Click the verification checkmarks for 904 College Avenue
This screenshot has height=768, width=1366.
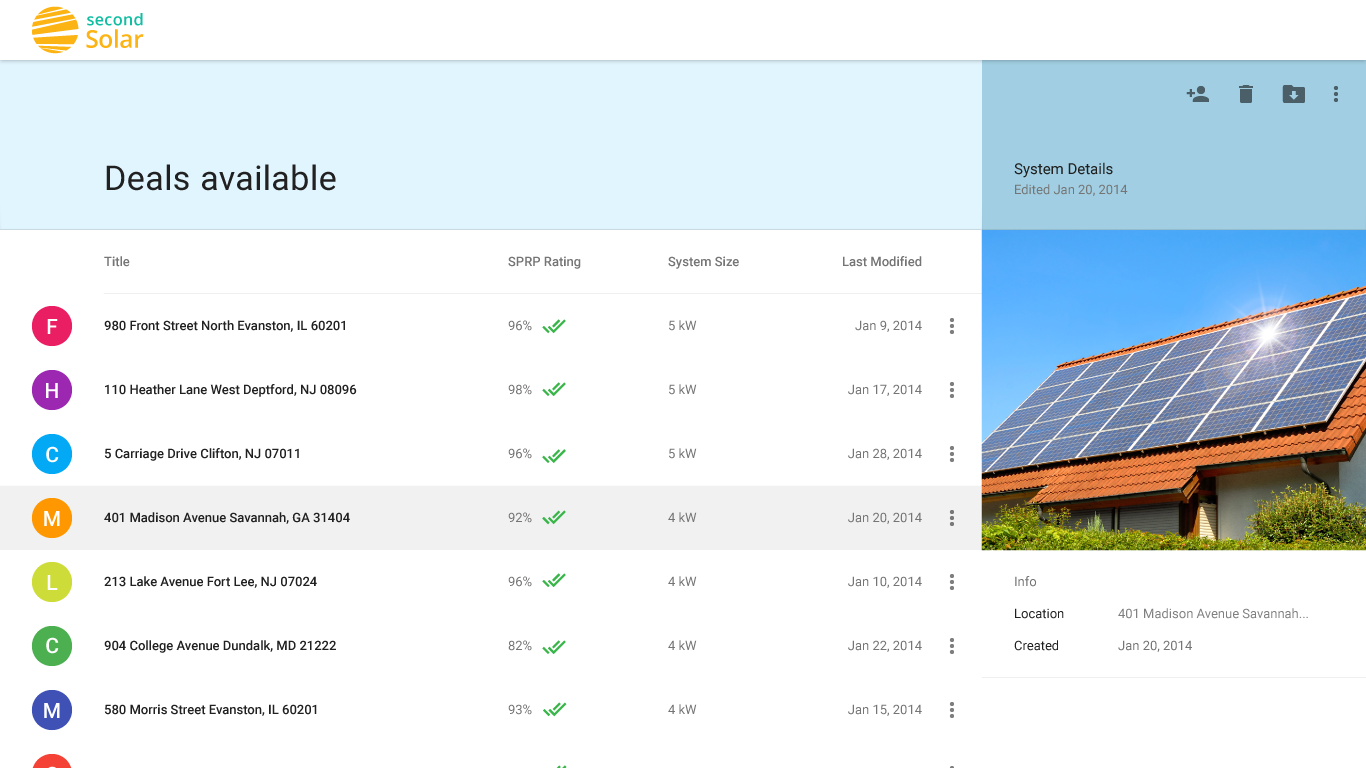click(x=555, y=645)
